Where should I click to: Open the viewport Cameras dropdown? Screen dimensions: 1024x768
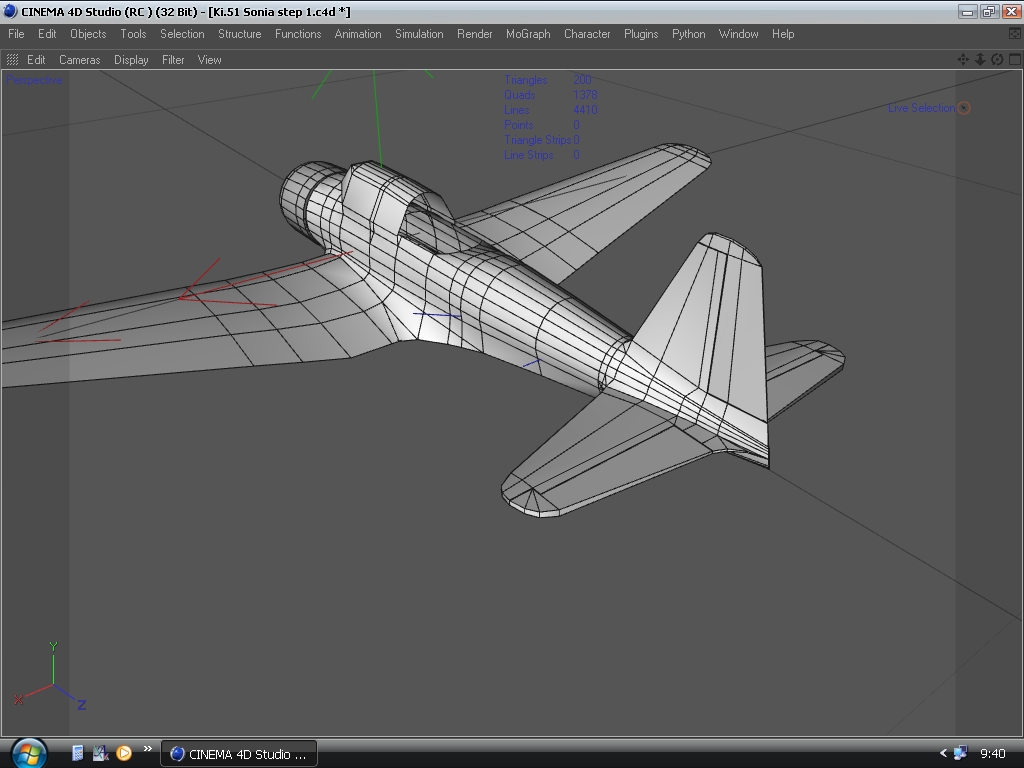pos(79,60)
